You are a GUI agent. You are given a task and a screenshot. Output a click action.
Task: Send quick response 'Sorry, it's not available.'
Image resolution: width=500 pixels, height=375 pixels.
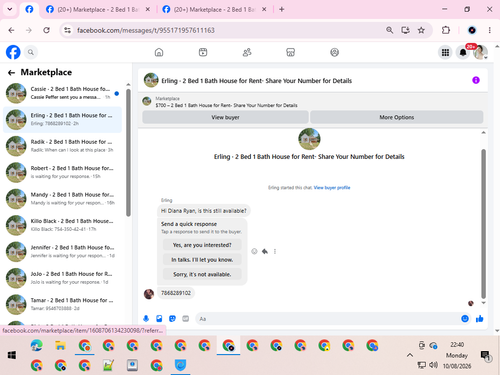point(202,274)
